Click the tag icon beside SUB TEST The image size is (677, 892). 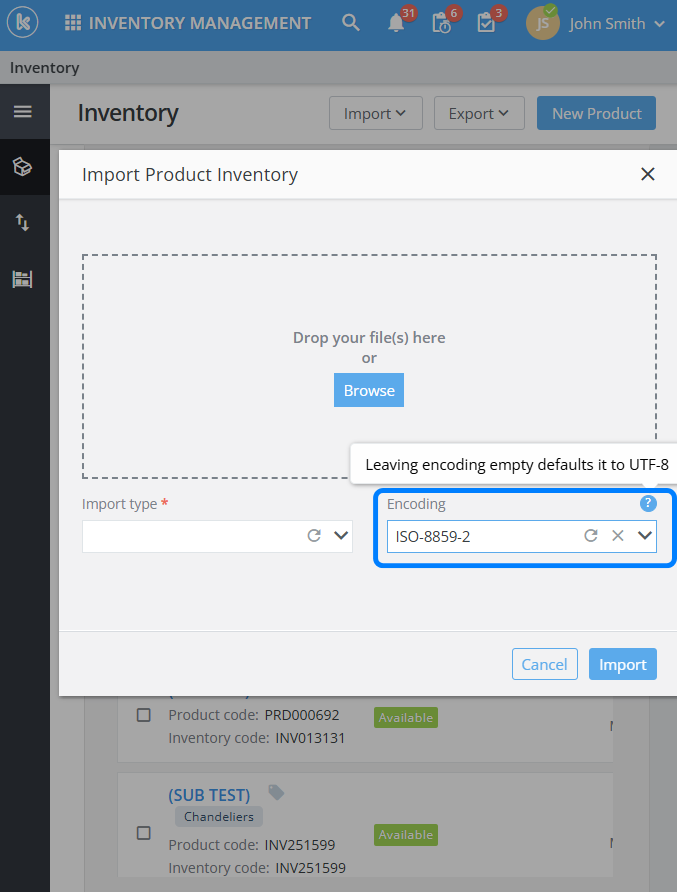[x=276, y=793]
